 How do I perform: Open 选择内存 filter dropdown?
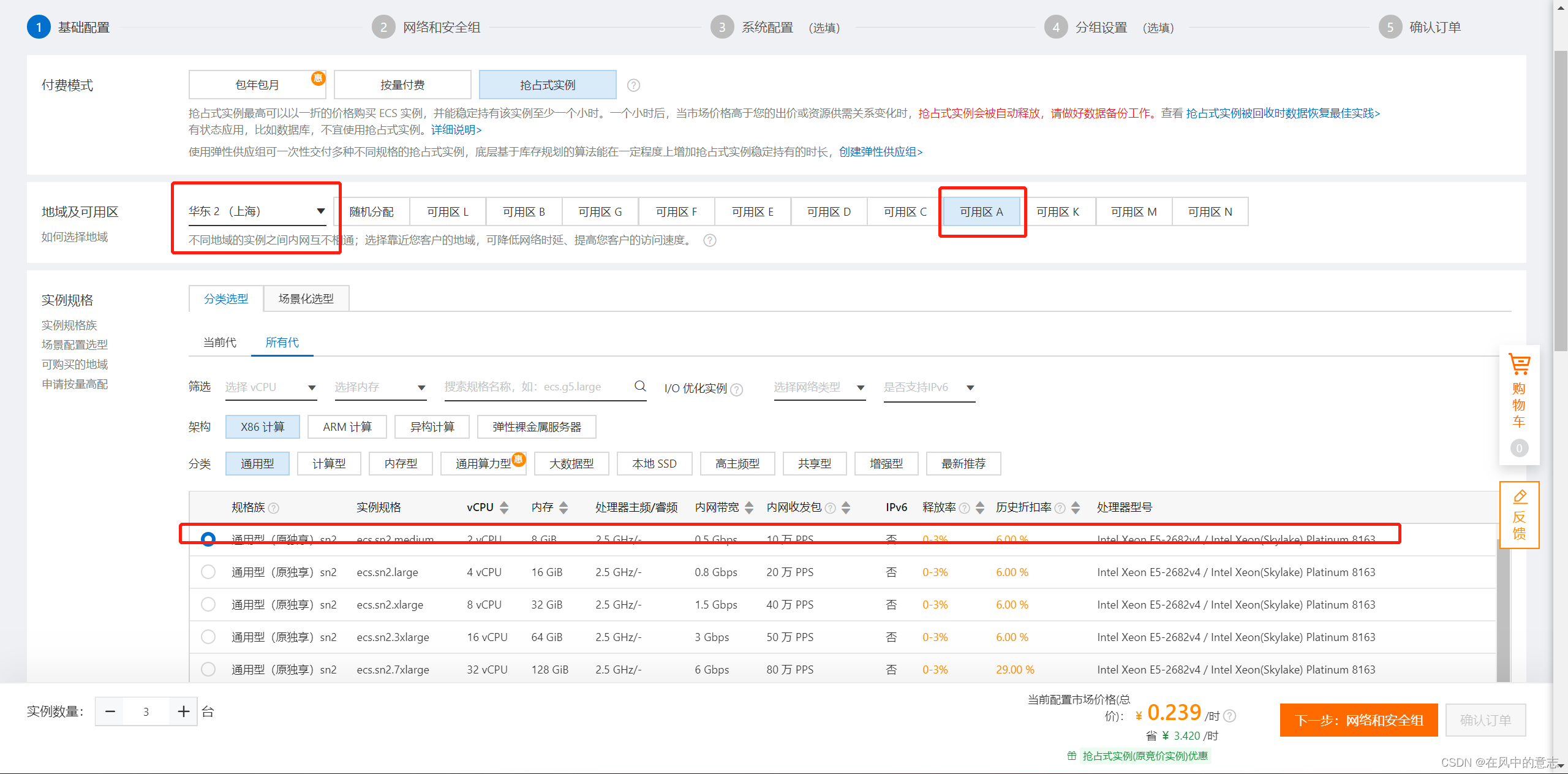tap(380, 387)
